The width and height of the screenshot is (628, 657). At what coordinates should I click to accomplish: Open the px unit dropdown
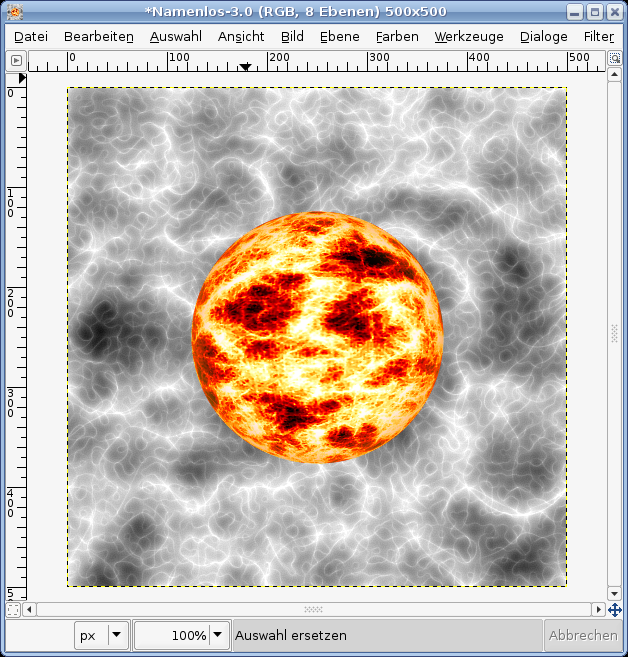pyautogui.click(x=101, y=635)
